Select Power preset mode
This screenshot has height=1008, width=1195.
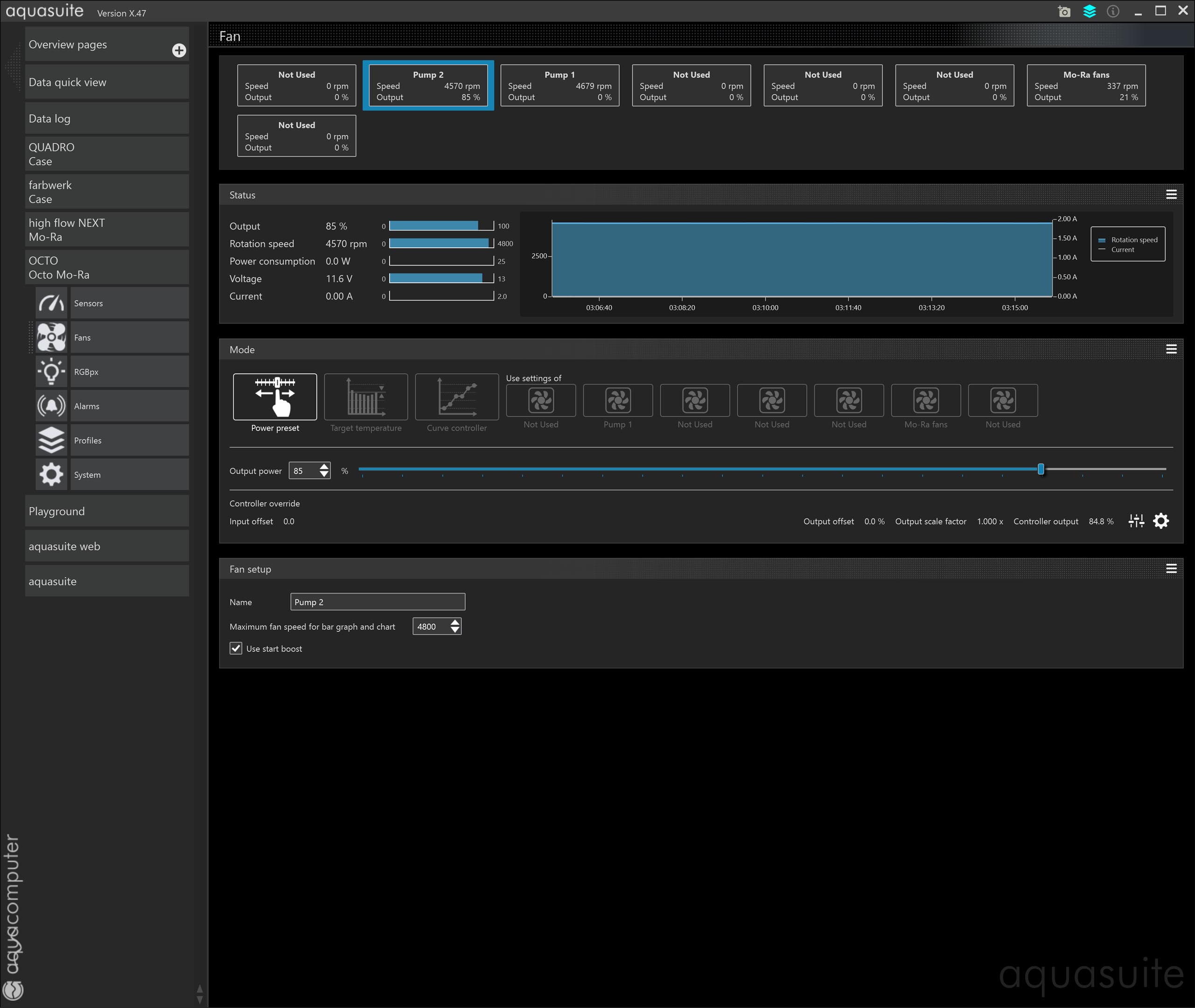pyautogui.click(x=275, y=397)
